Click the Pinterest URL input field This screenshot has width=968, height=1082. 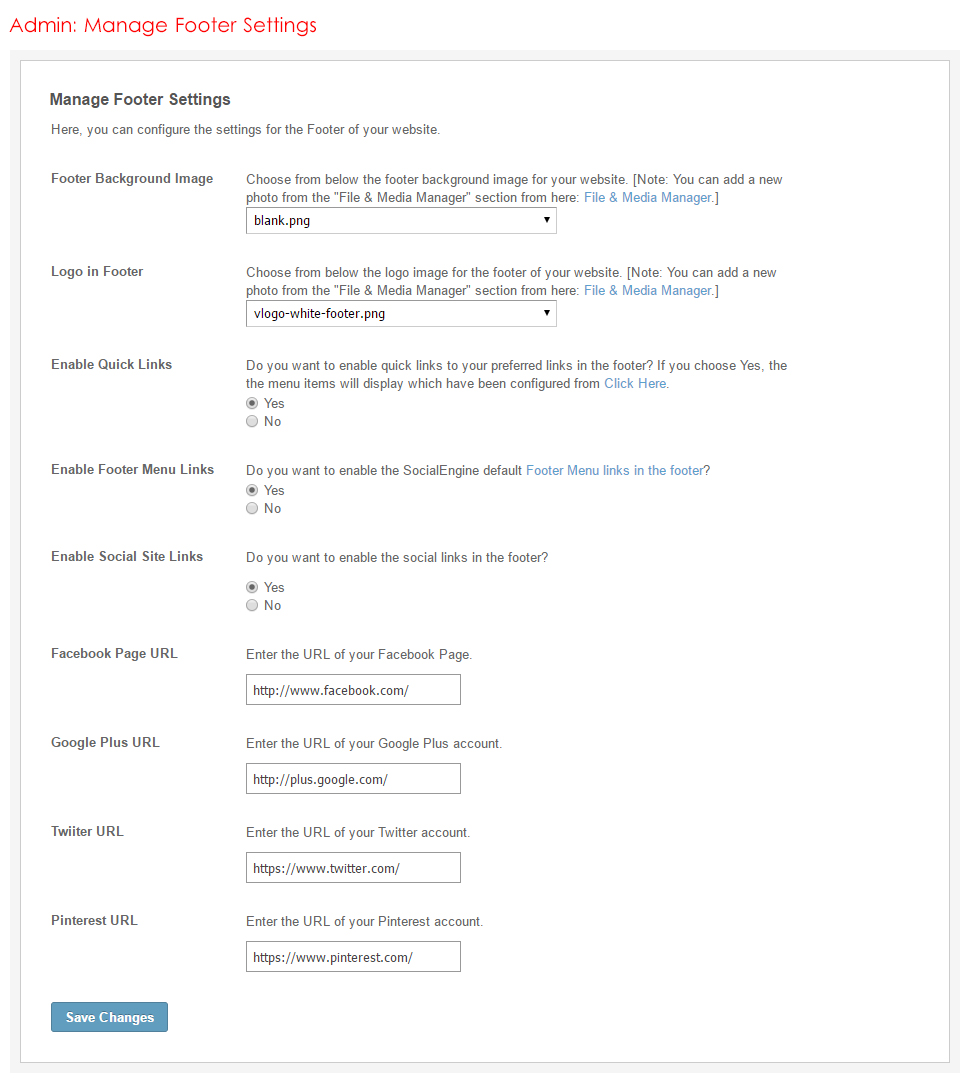(353, 957)
